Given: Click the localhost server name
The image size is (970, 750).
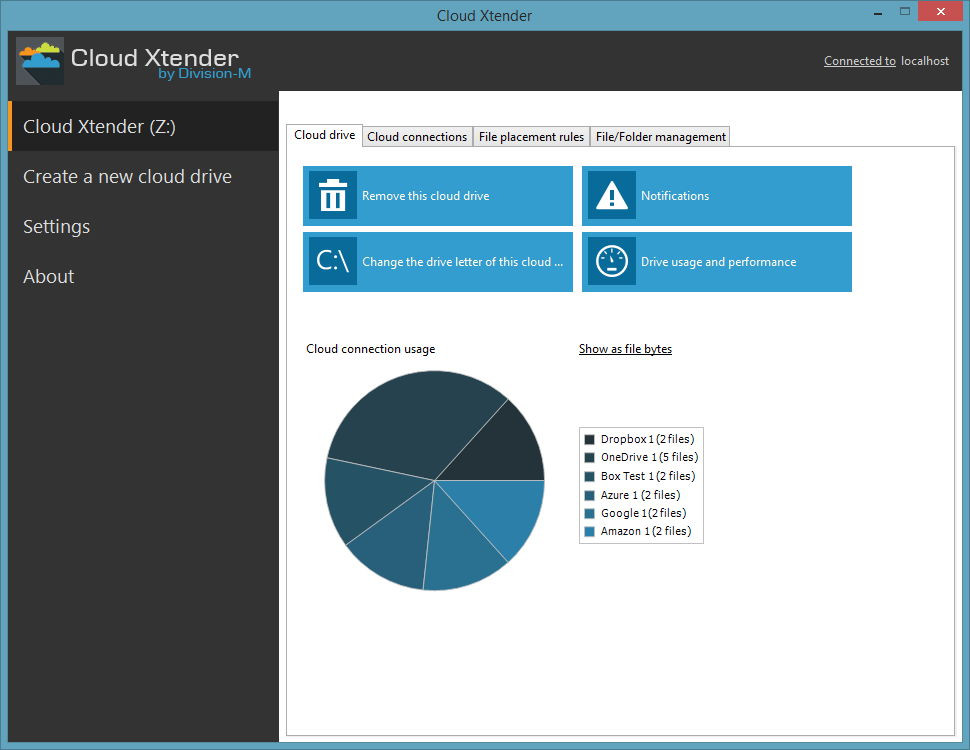Looking at the screenshot, I should 924,61.
